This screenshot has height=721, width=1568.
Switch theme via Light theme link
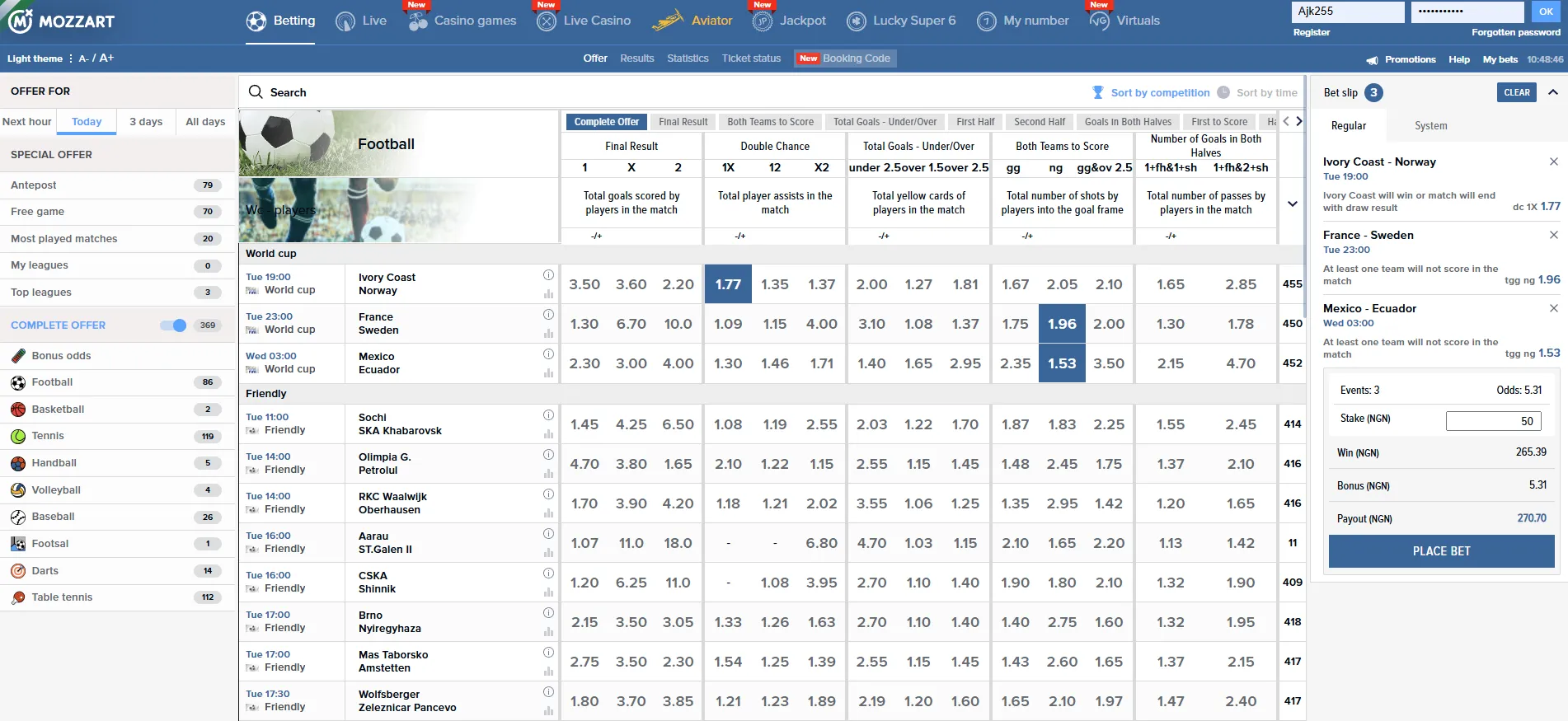35,59
